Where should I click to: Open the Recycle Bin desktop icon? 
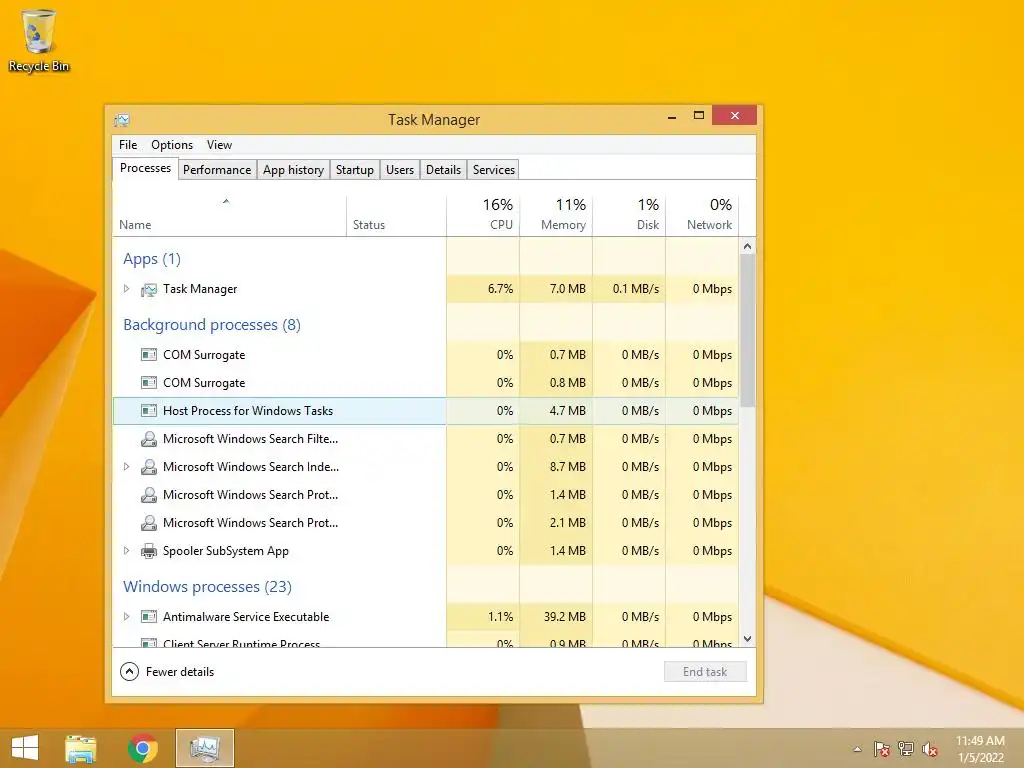[39, 40]
